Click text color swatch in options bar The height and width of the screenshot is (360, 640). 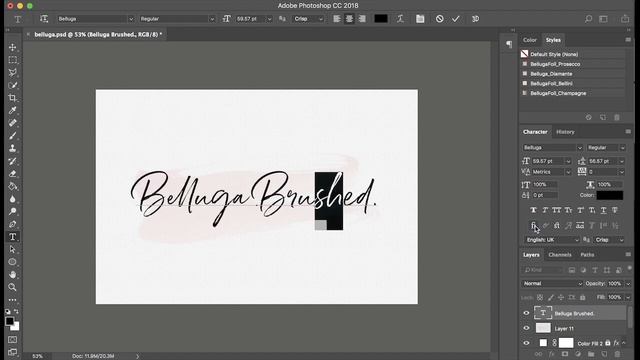(x=381, y=19)
